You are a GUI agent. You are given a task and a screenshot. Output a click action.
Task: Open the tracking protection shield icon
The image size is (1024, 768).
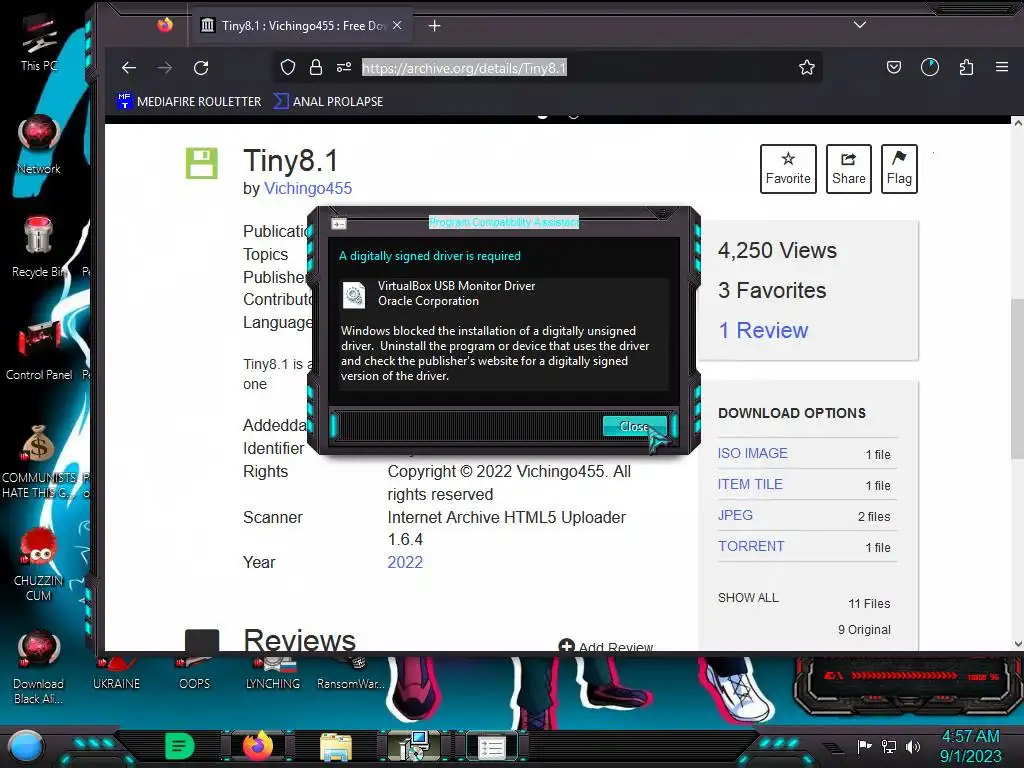tap(288, 67)
